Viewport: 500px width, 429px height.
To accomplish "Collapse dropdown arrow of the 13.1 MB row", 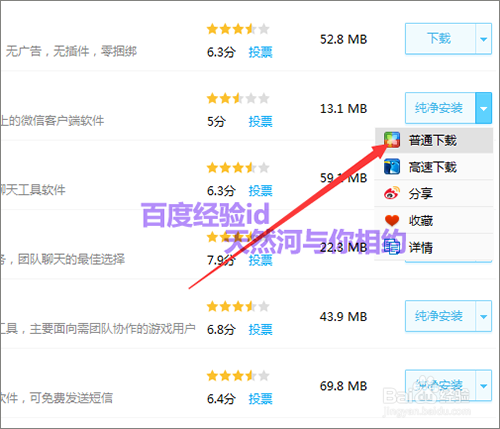I will pyautogui.click(x=483, y=108).
